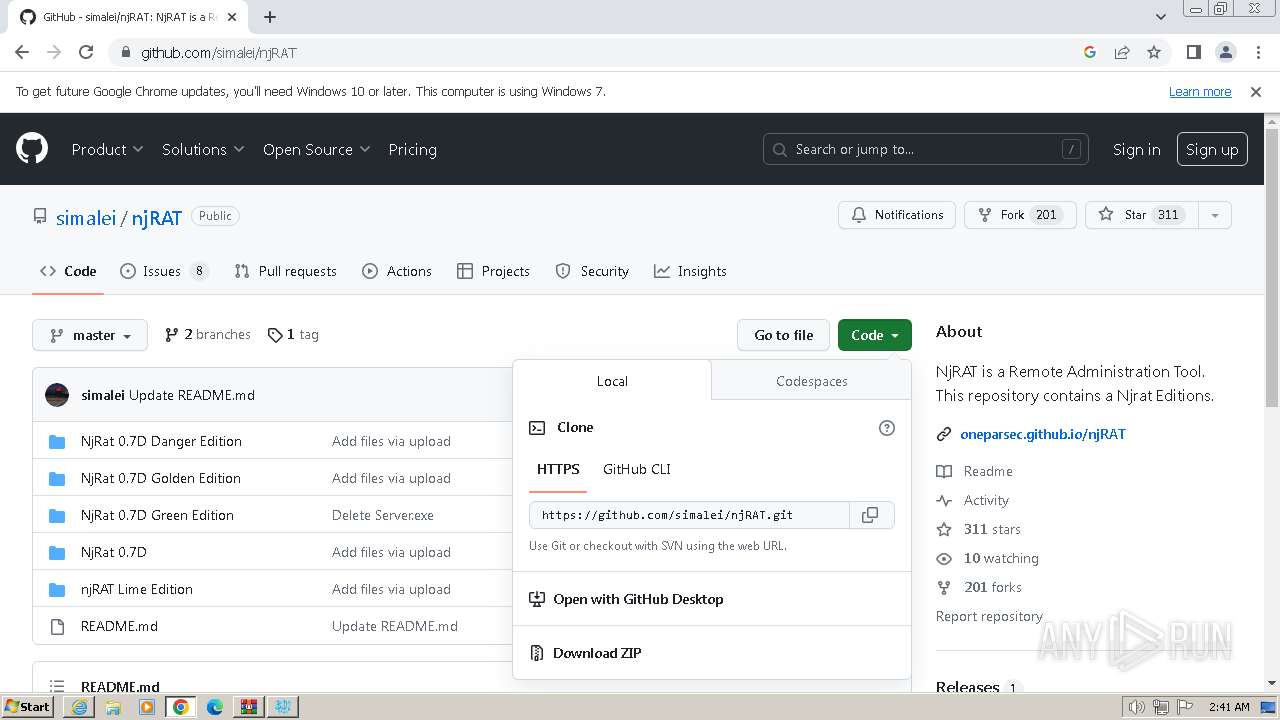Click the clone URL text field
1280x720 pixels.
[690, 515]
